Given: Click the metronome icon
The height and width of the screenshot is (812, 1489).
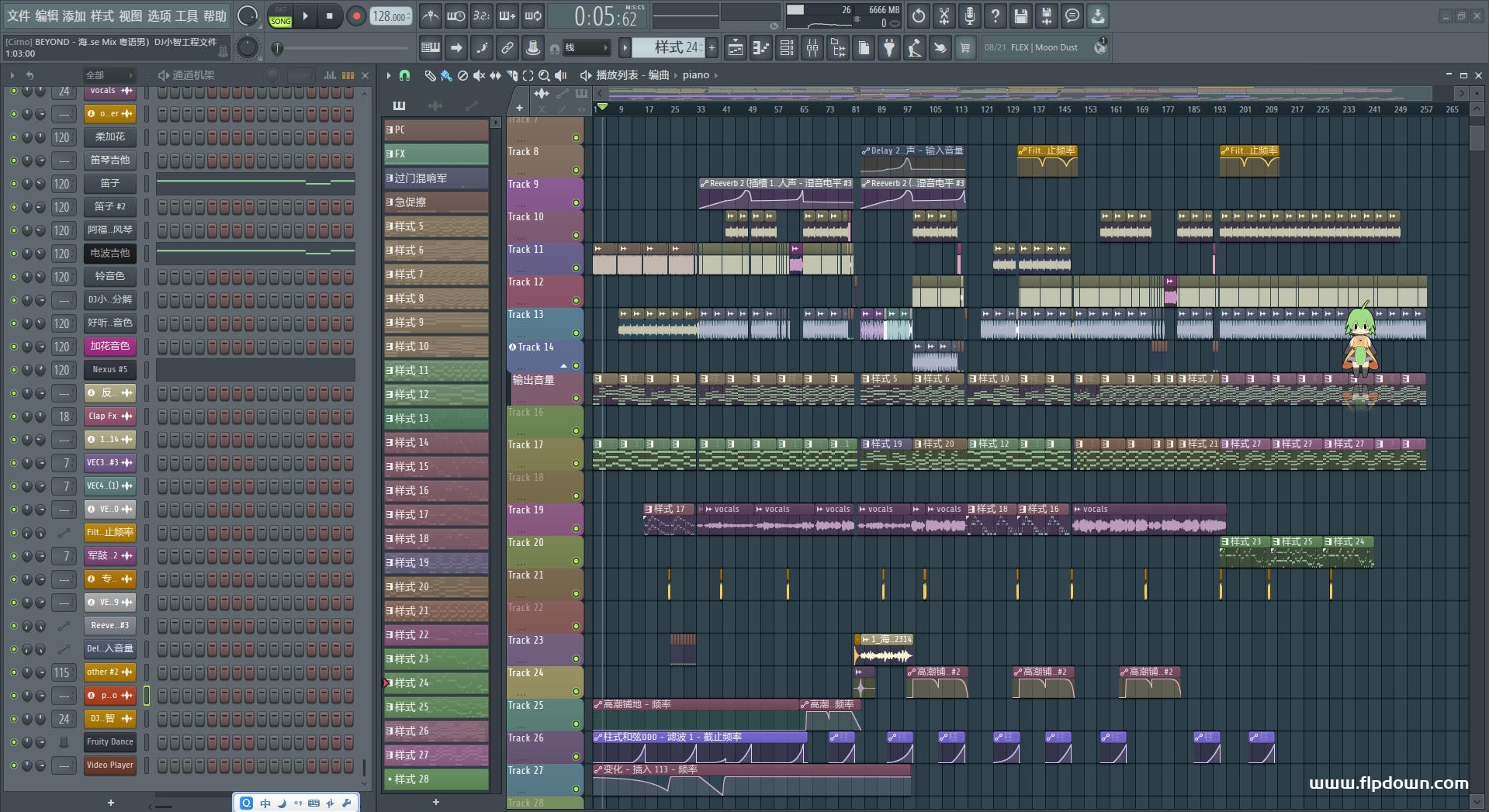Looking at the screenshot, I should 431,16.
